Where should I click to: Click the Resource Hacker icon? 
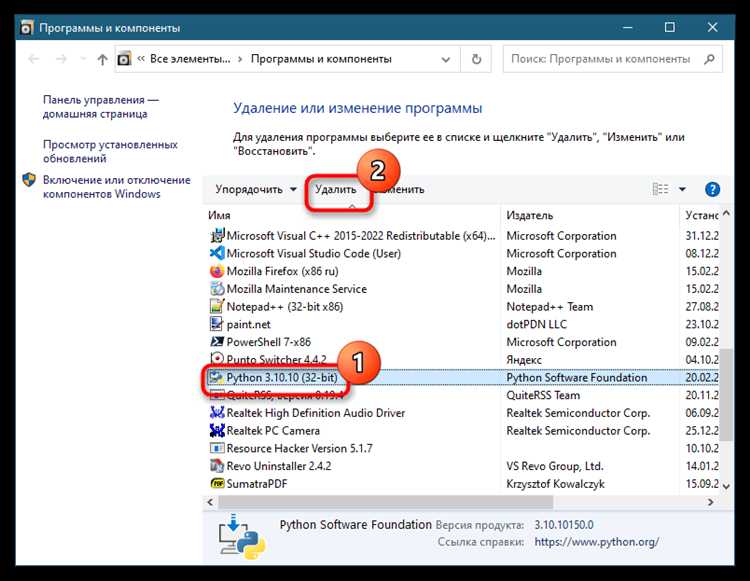(217, 448)
